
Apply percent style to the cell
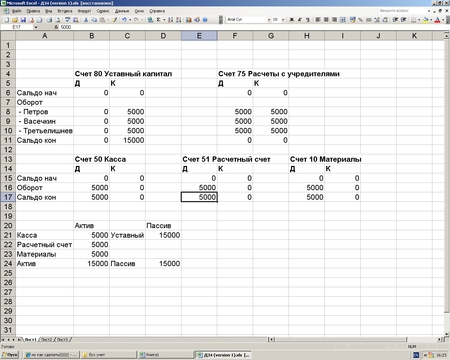[x=360, y=20]
